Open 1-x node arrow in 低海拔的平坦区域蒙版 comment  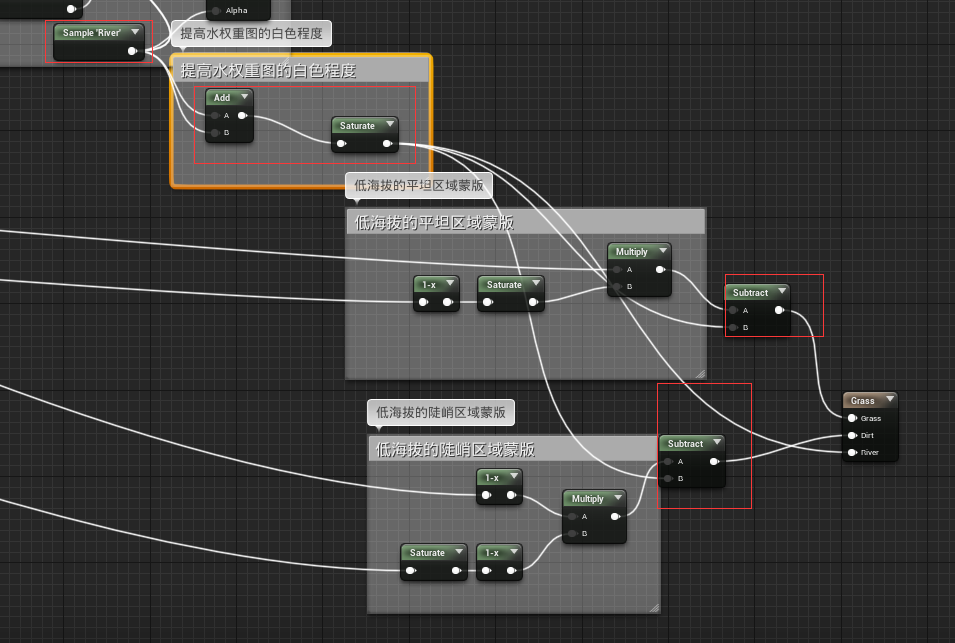pos(450,283)
